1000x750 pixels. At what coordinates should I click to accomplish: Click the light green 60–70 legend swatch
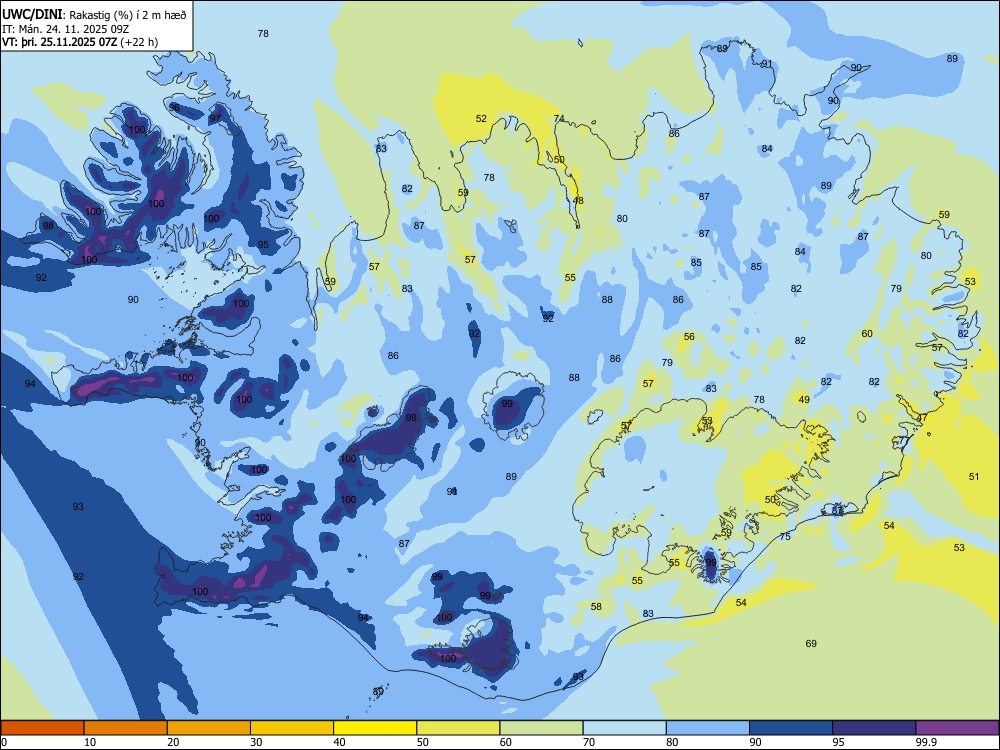click(541, 728)
